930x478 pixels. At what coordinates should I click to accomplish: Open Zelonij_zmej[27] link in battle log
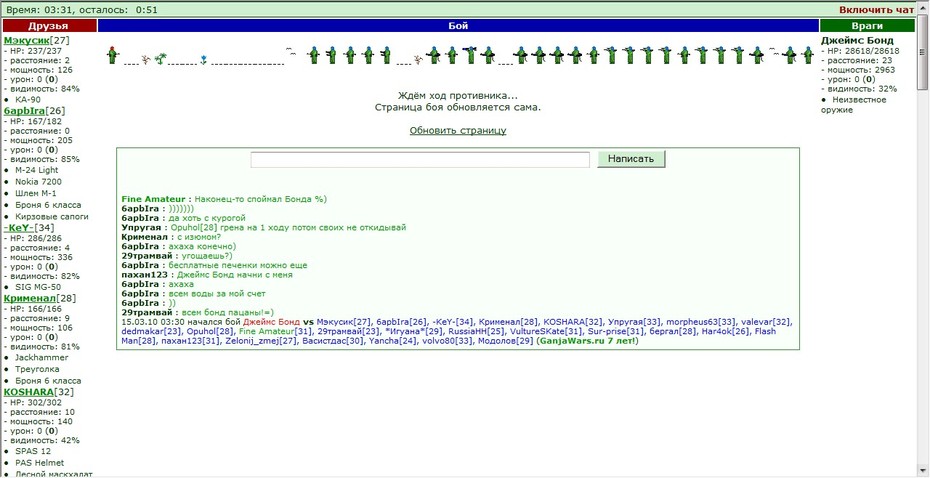pos(260,342)
